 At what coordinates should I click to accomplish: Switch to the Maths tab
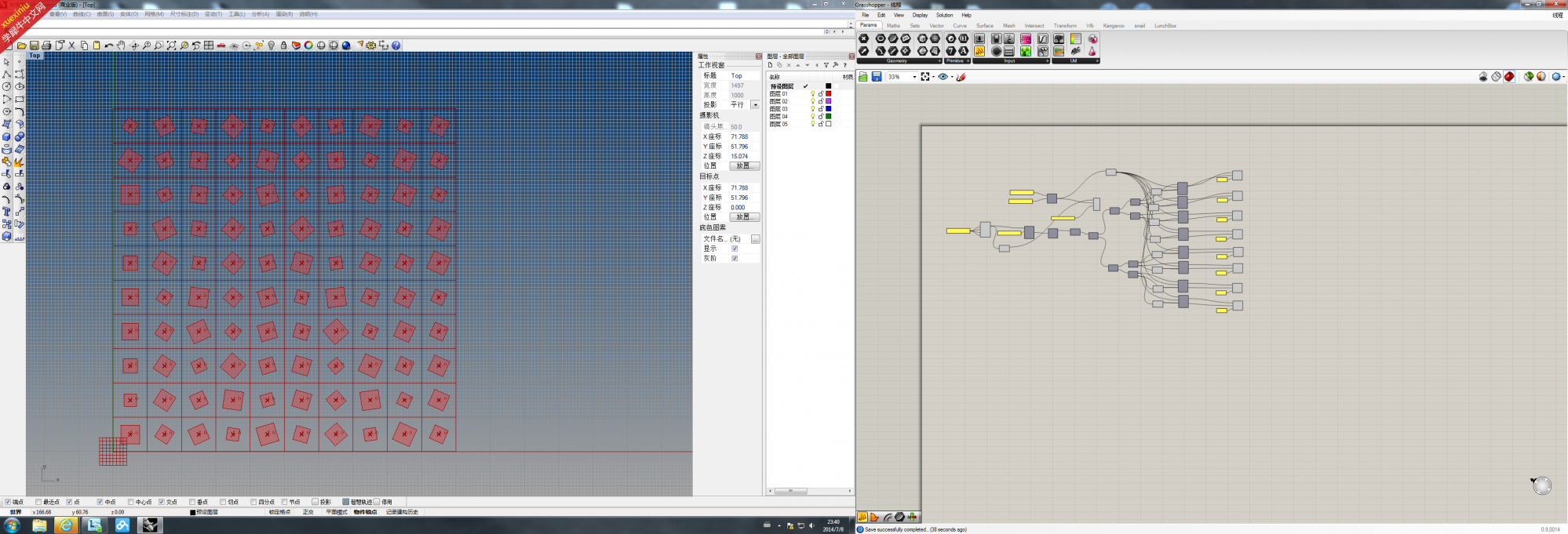click(893, 26)
